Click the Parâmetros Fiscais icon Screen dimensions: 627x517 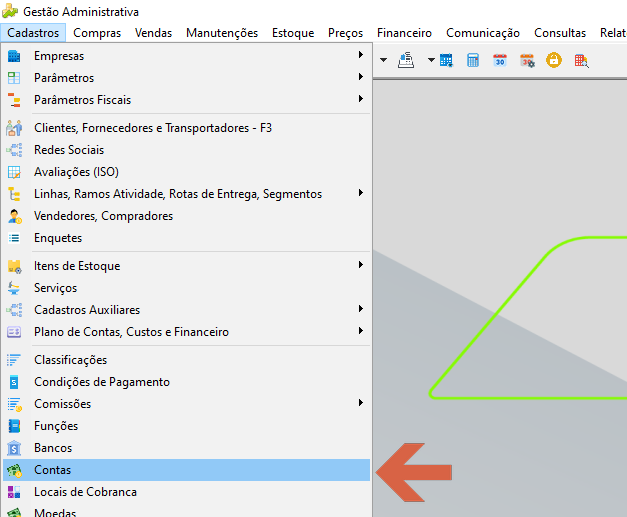coord(14,100)
